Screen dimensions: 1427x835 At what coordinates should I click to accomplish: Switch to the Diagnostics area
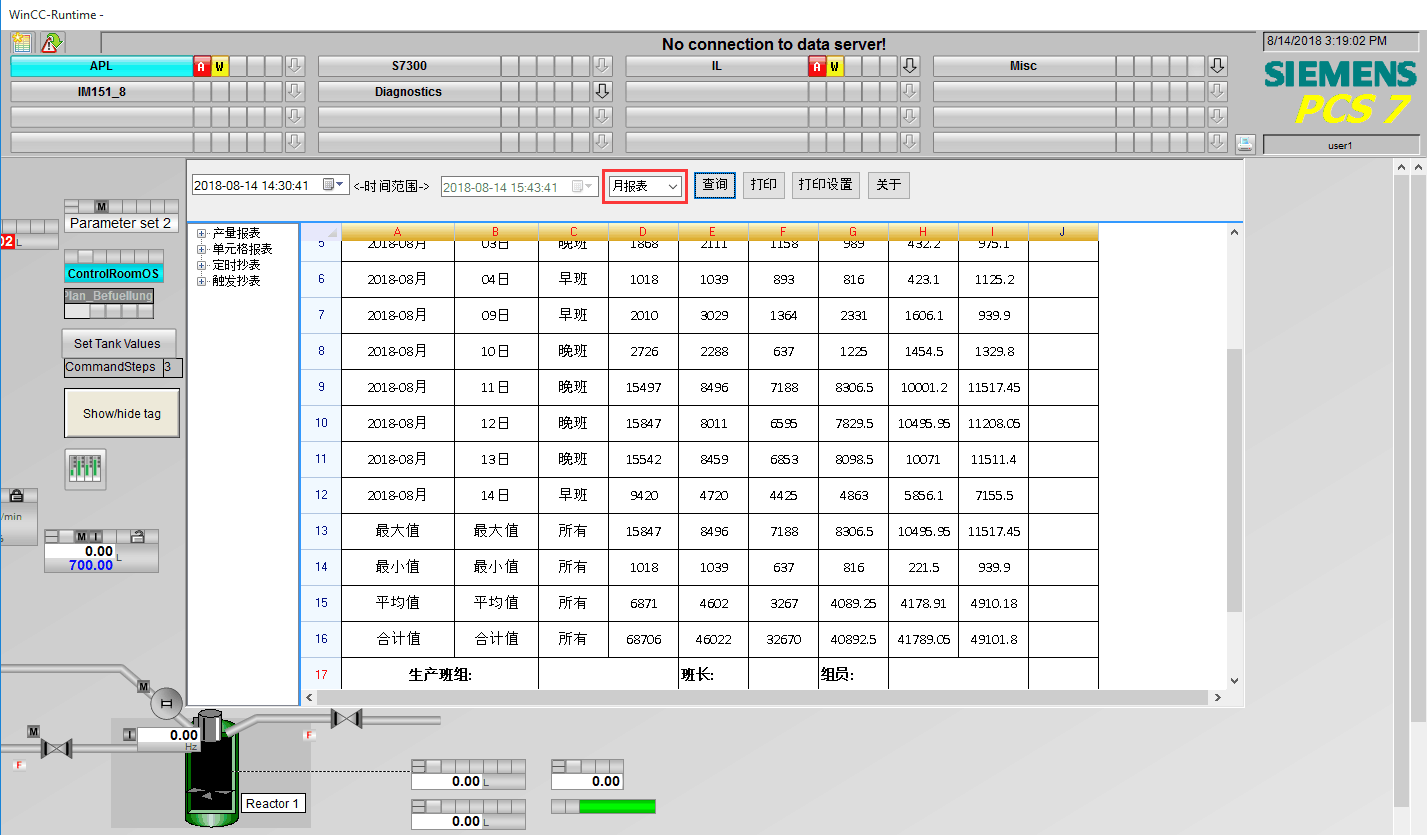(x=408, y=92)
